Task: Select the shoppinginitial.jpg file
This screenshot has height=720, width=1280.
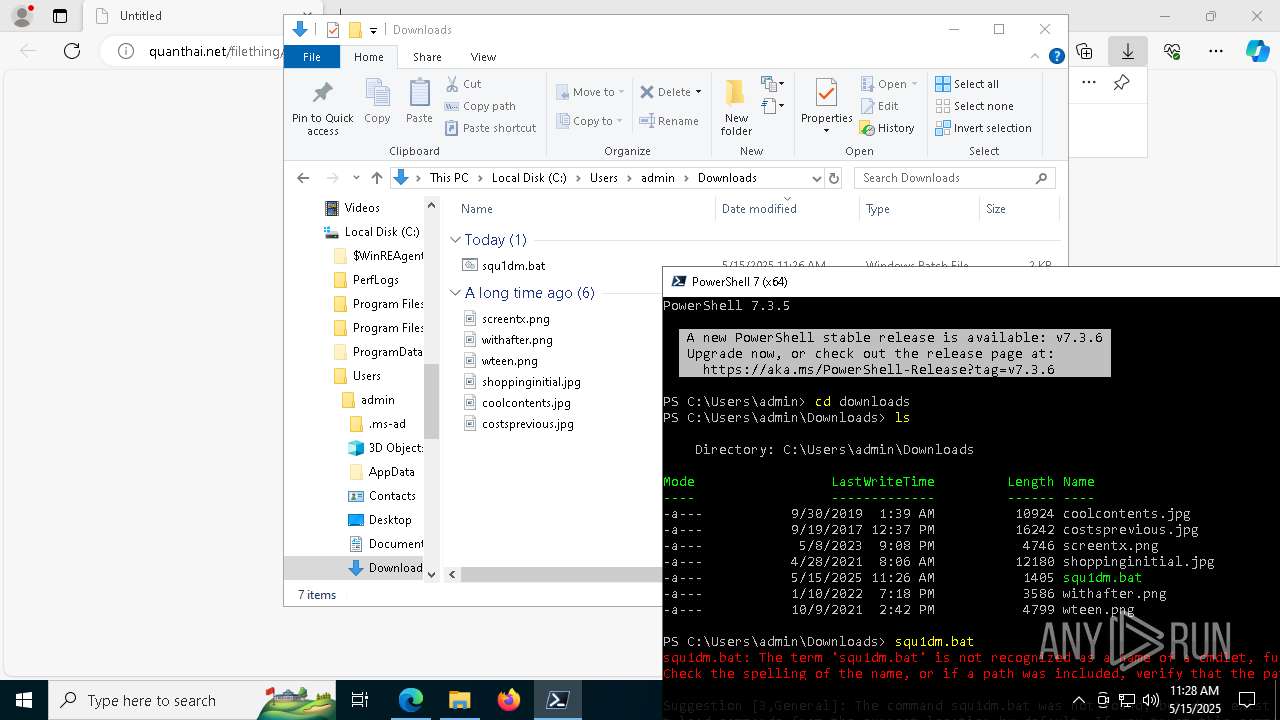Action: point(531,382)
